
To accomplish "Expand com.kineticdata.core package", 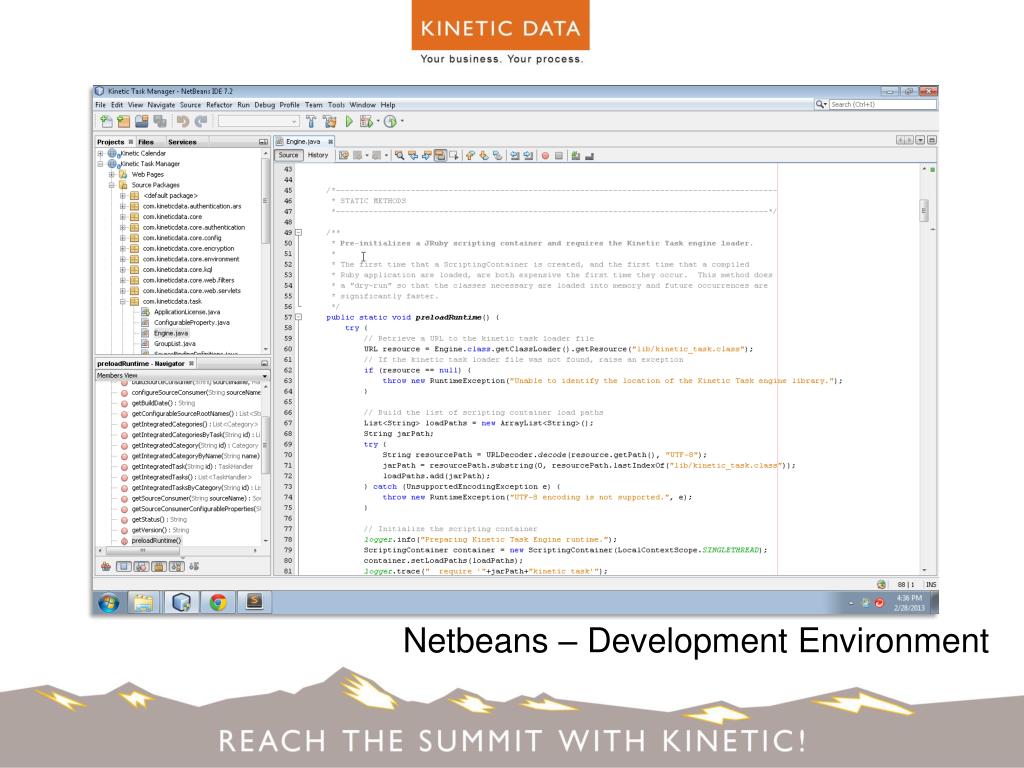I will tap(123, 217).
